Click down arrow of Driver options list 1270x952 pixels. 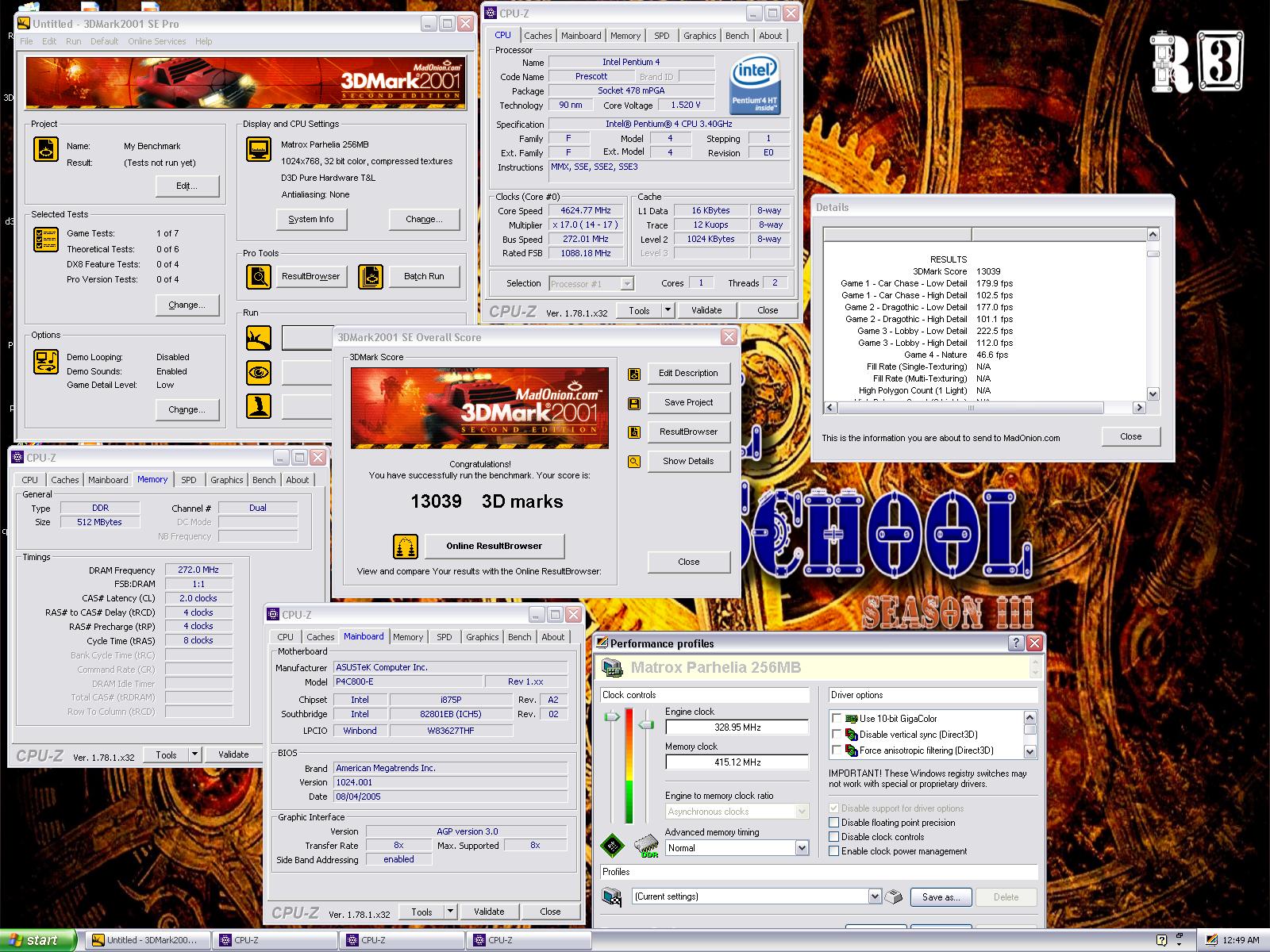pos(1030,751)
